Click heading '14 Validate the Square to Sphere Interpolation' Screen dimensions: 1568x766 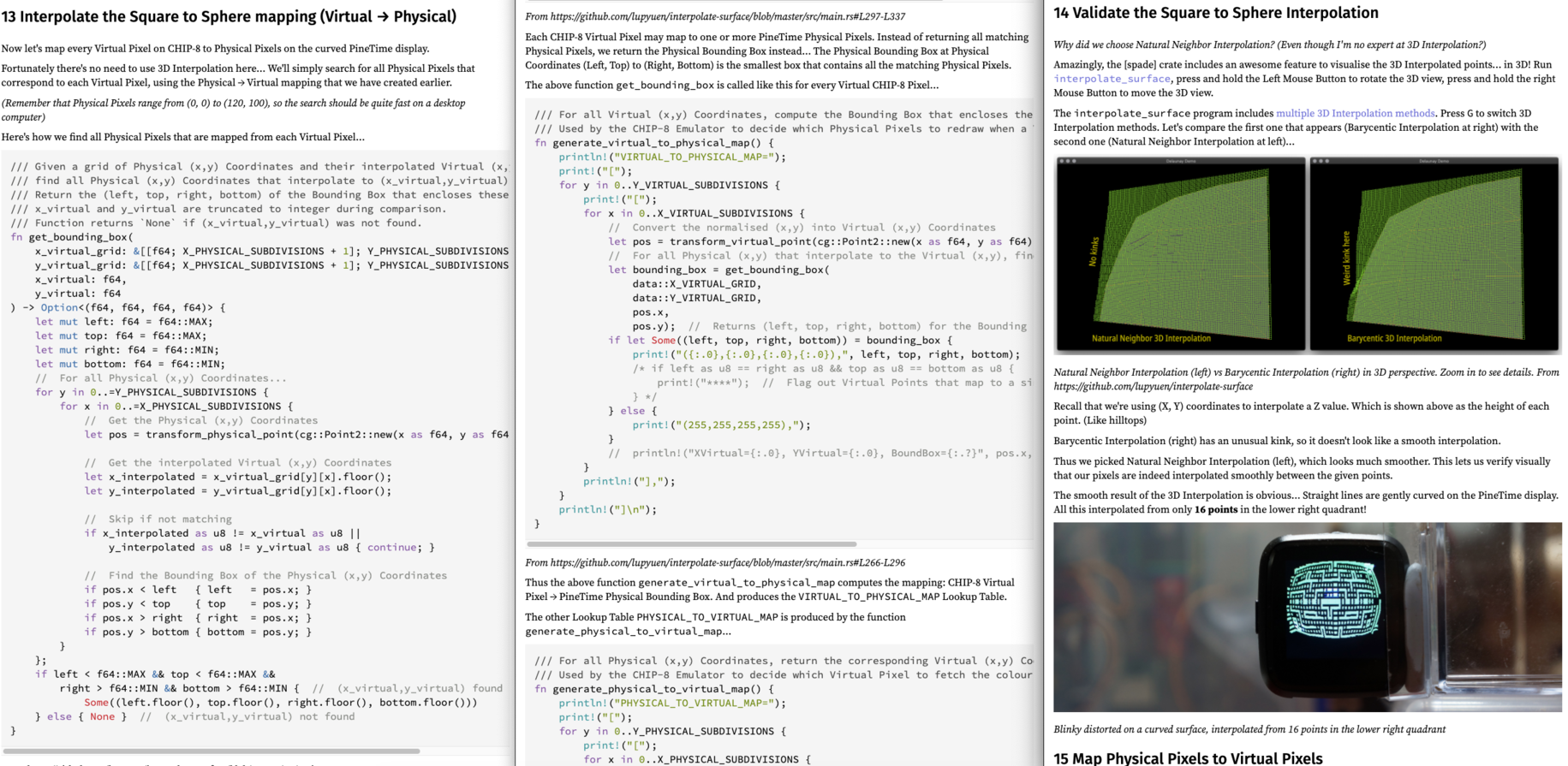tap(1215, 13)
